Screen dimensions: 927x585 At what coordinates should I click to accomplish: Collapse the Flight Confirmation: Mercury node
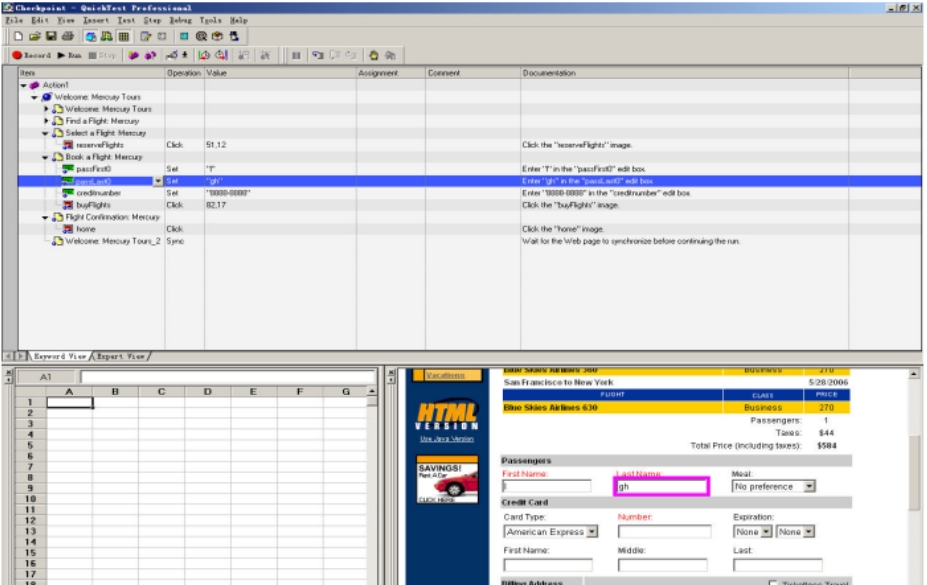pyautogui.click(x=46, y=217)
